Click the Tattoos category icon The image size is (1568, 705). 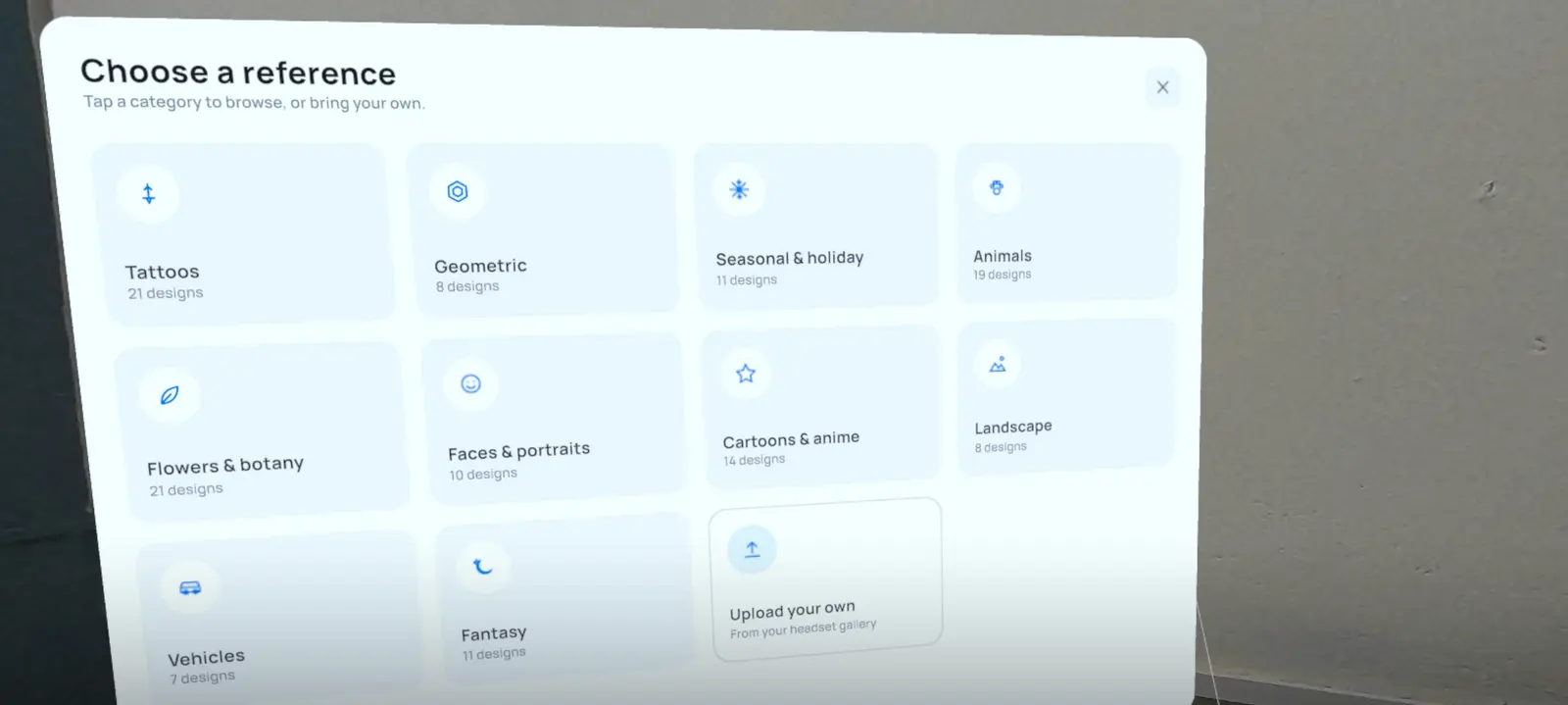(148, 194)
